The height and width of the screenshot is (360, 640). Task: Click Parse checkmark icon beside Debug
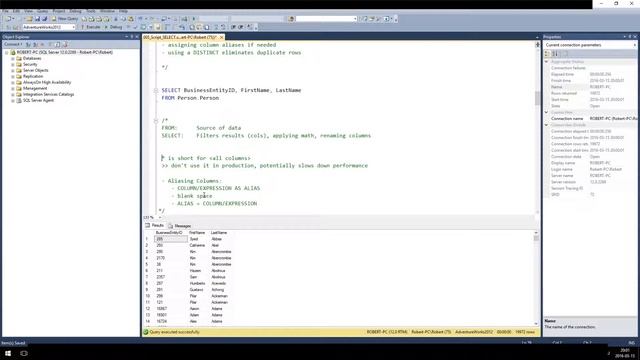[136, 27]
